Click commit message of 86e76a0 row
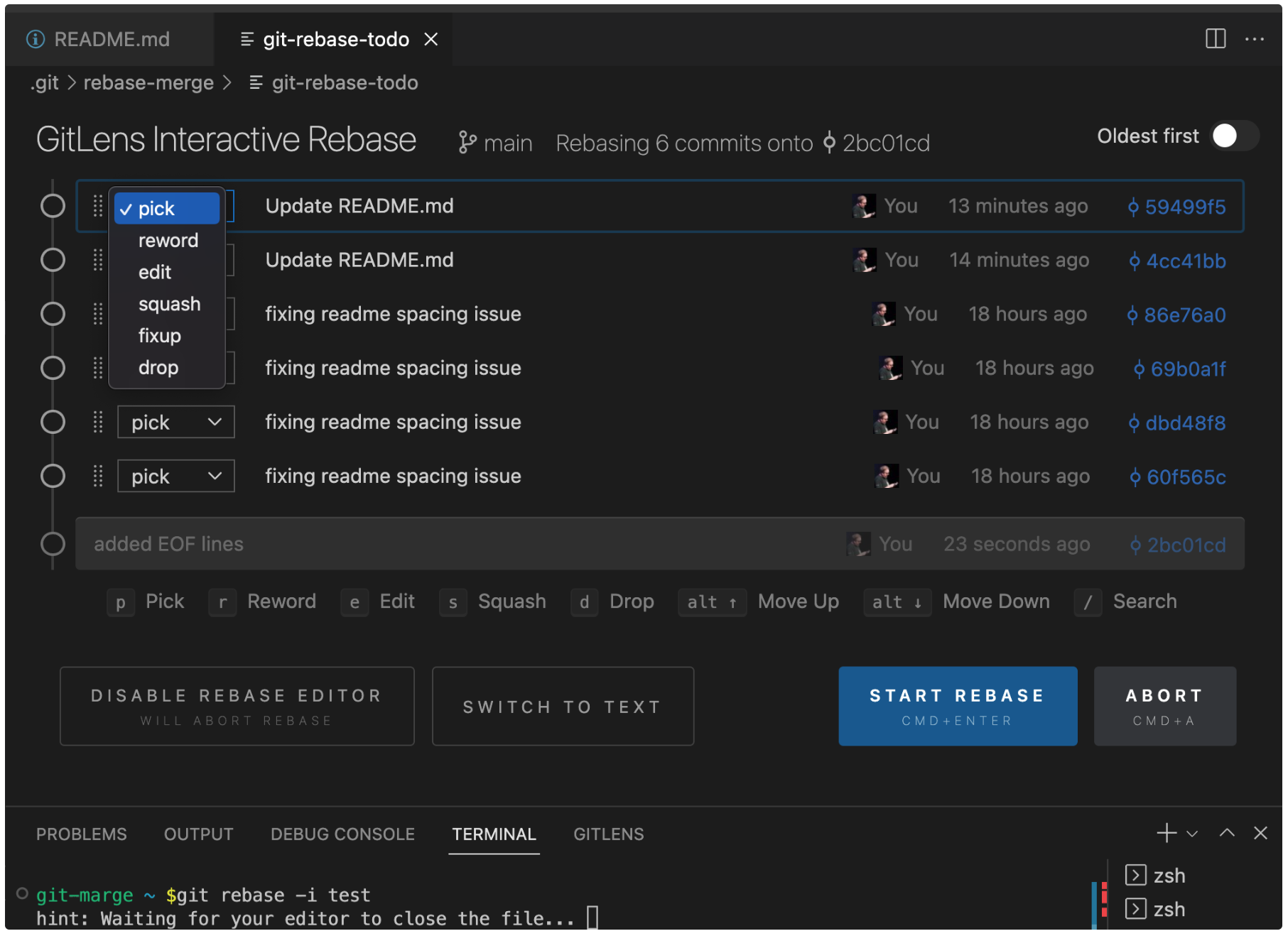1288x936 pixels. click(x=393, y=314)
